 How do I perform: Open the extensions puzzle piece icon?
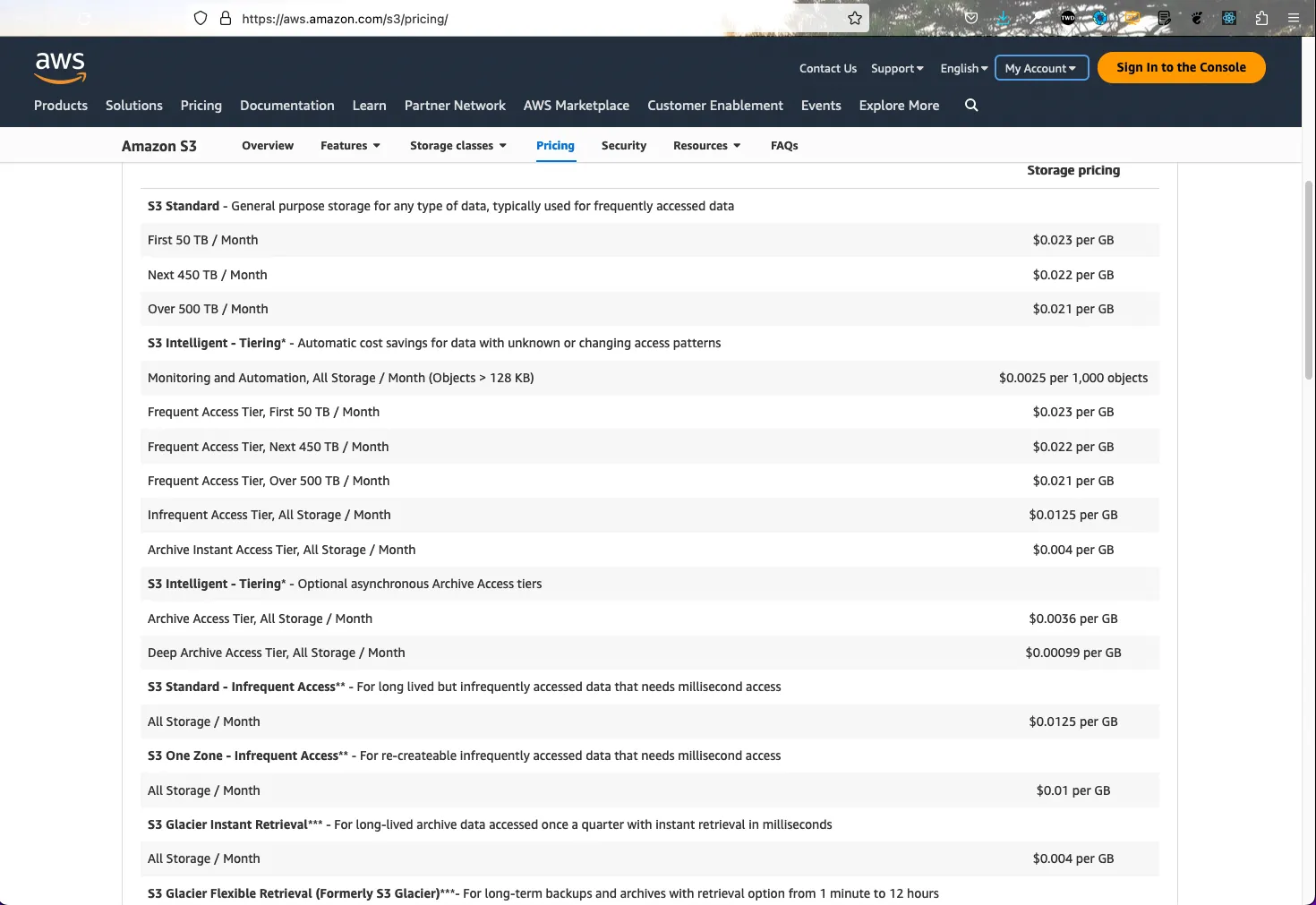tap(1261, 18)
